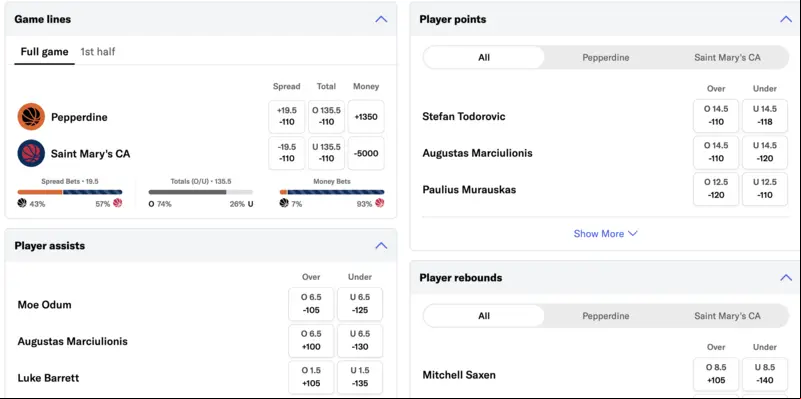Select the Full game tab
Screen dimensions: 801x399
pos(44,52)
